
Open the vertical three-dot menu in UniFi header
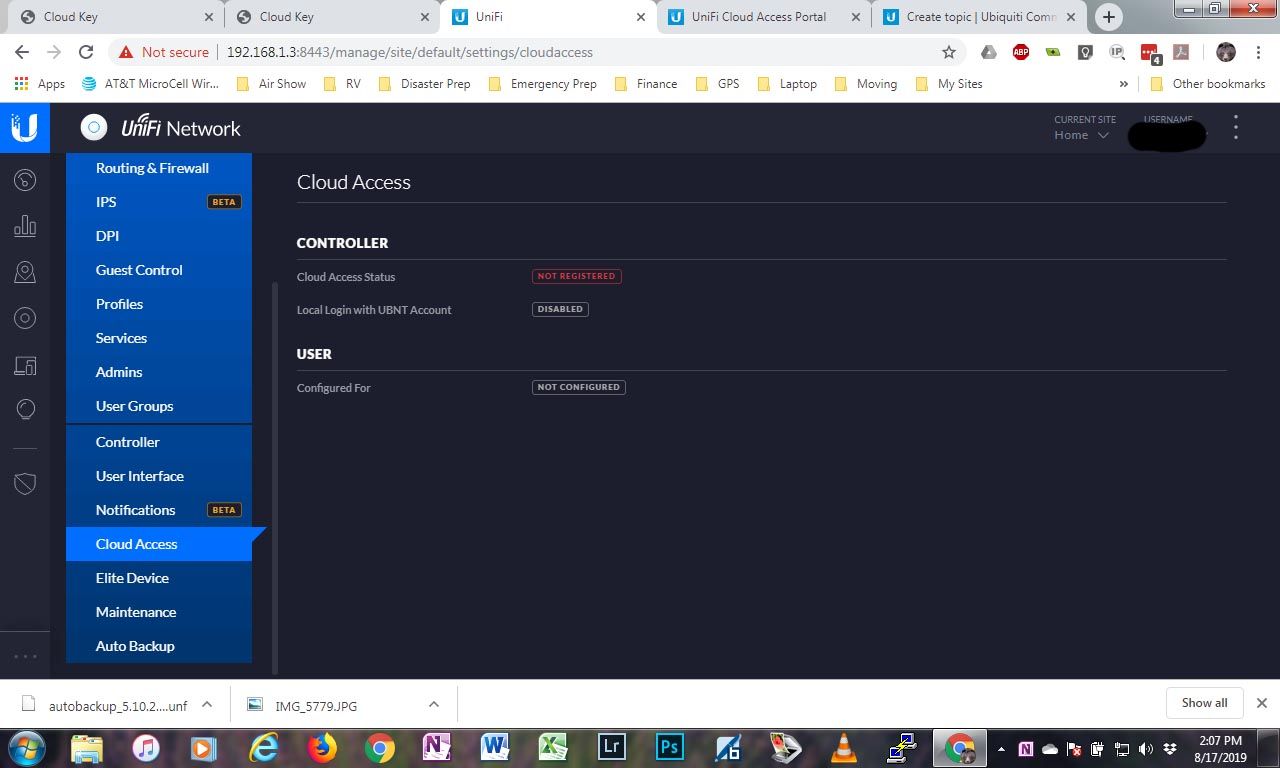(1236, 127)
